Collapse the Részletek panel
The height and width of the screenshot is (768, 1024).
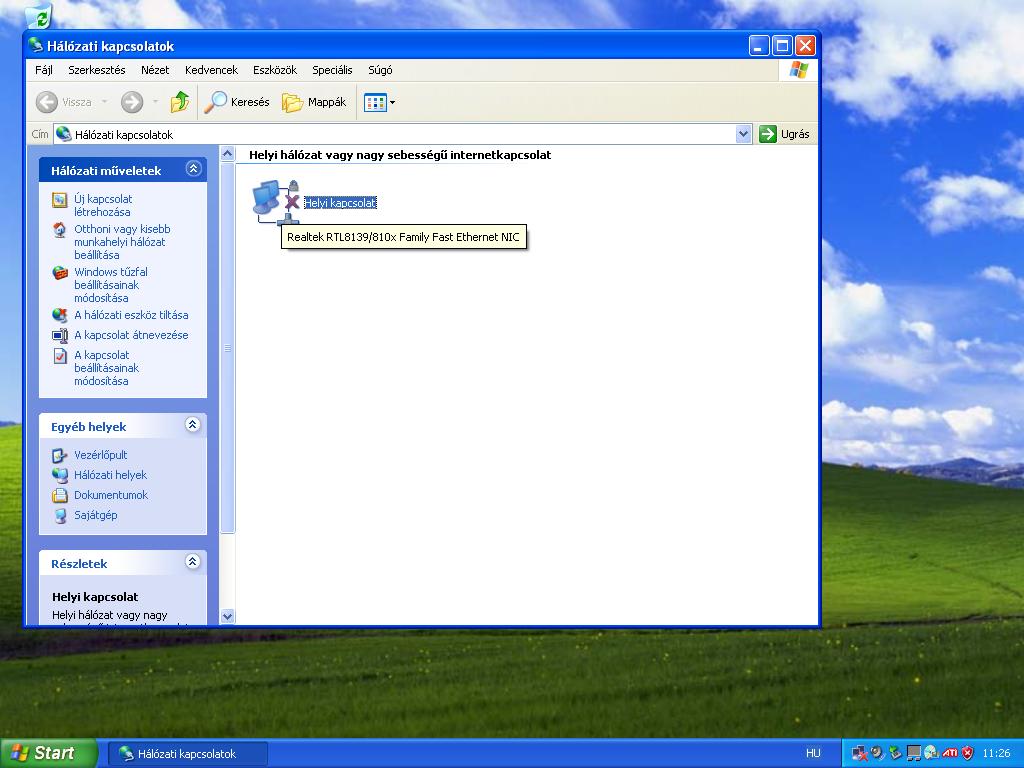[x=193, y=562]
